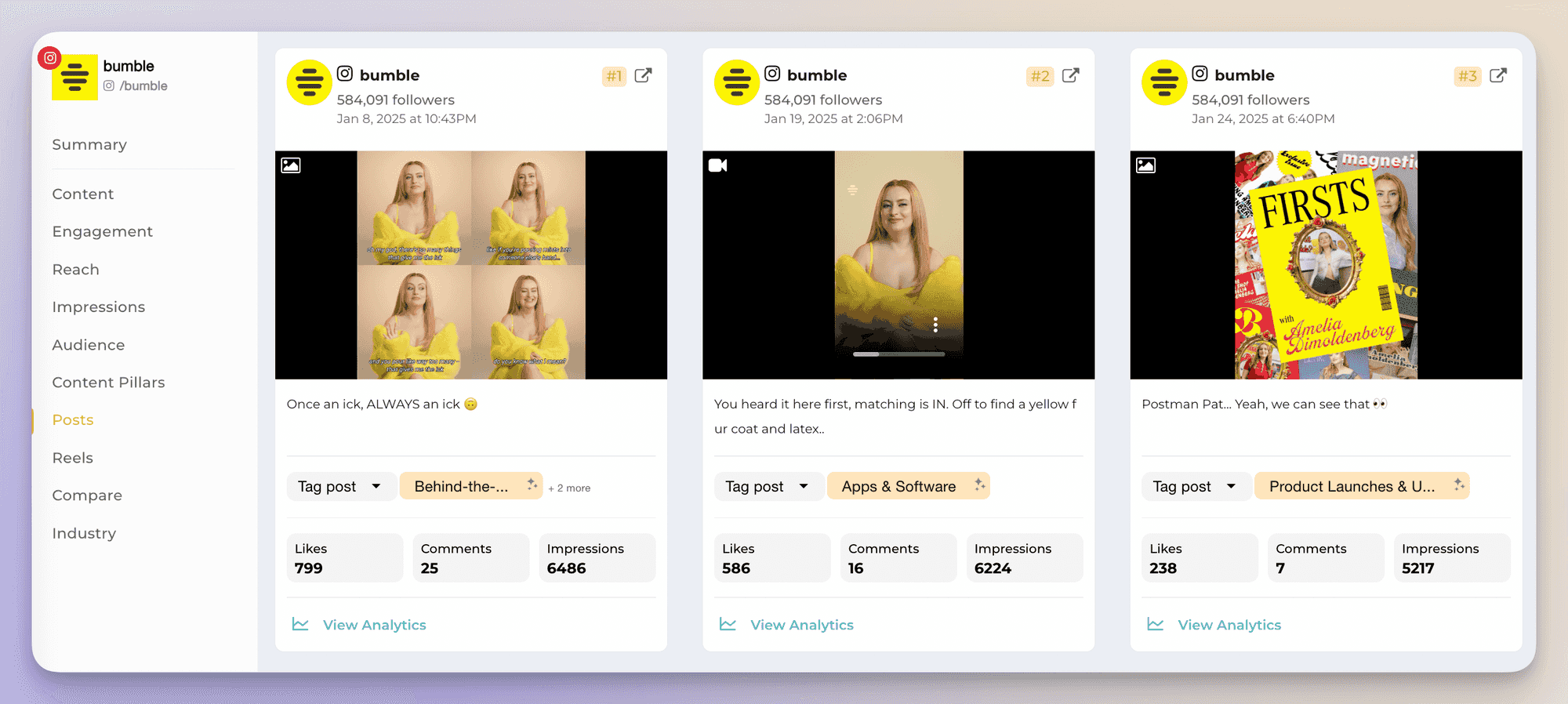Click the Behind-the-... tag chip
The width and height of the screenshot is (1568, 704).
click(470, 486)
